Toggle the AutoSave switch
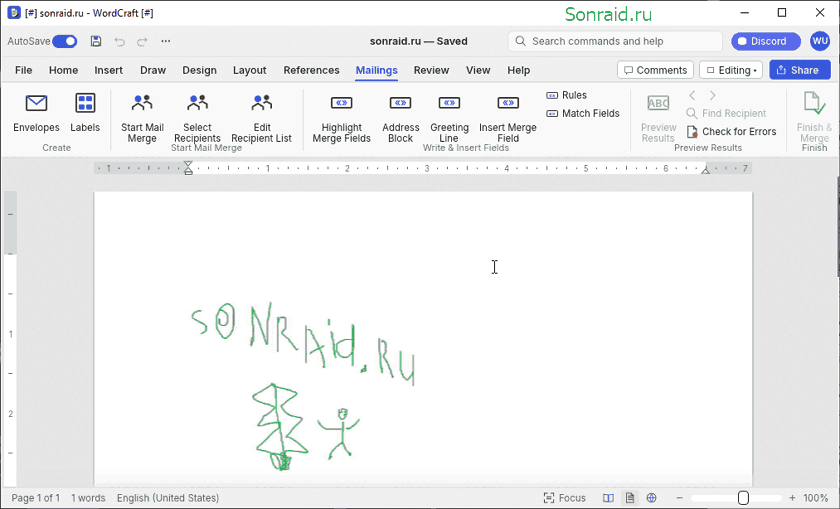Screen dimensions: 840x509 pyautogui.click(x=65, y=41)
